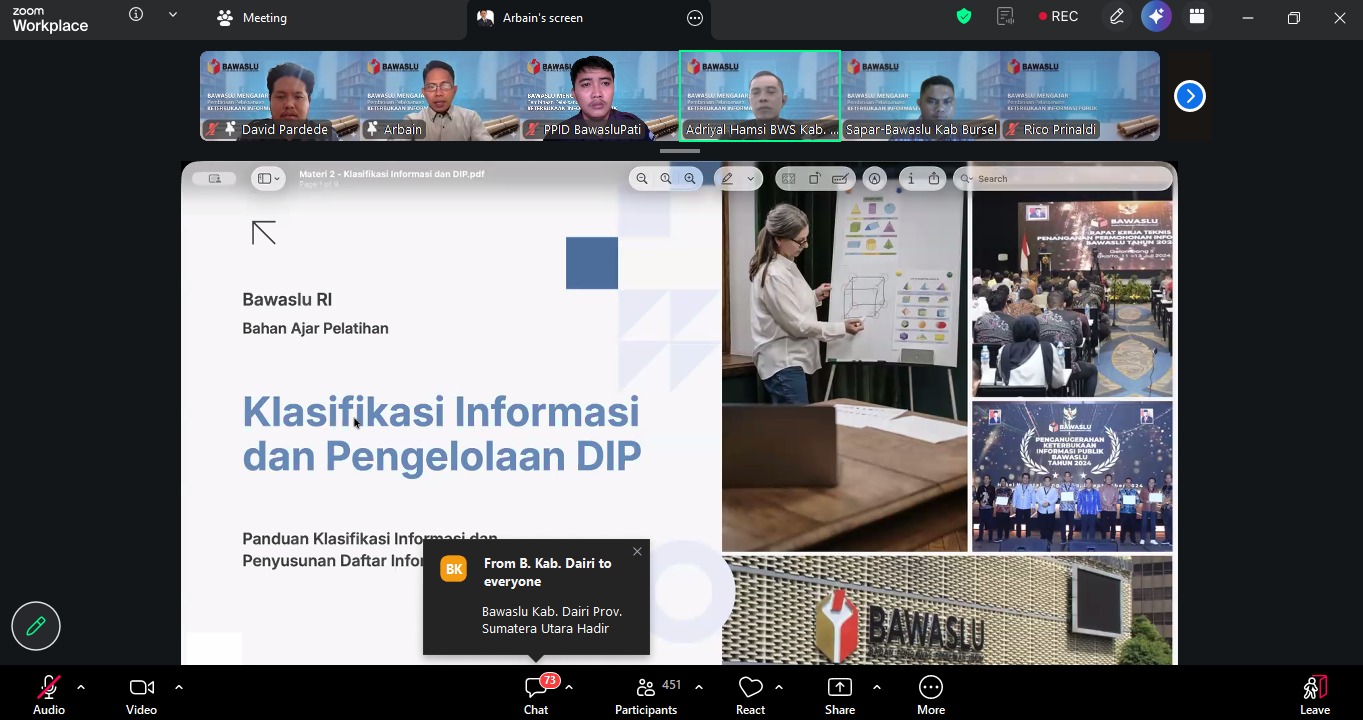Expand video settings caret
This screenshot has height=720, width=1363.
tap(179, 687)
